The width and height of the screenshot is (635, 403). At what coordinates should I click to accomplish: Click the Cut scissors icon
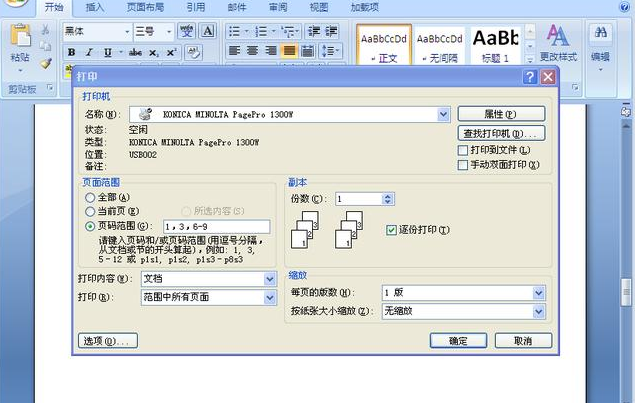pyautogui.click(x=45, y=30)
